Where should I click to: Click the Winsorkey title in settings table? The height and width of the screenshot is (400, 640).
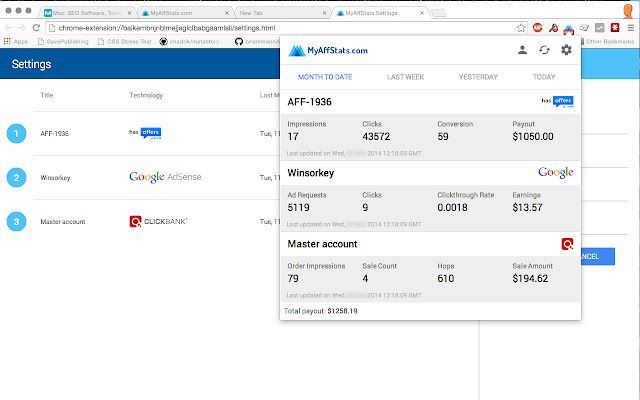(55, 178)
